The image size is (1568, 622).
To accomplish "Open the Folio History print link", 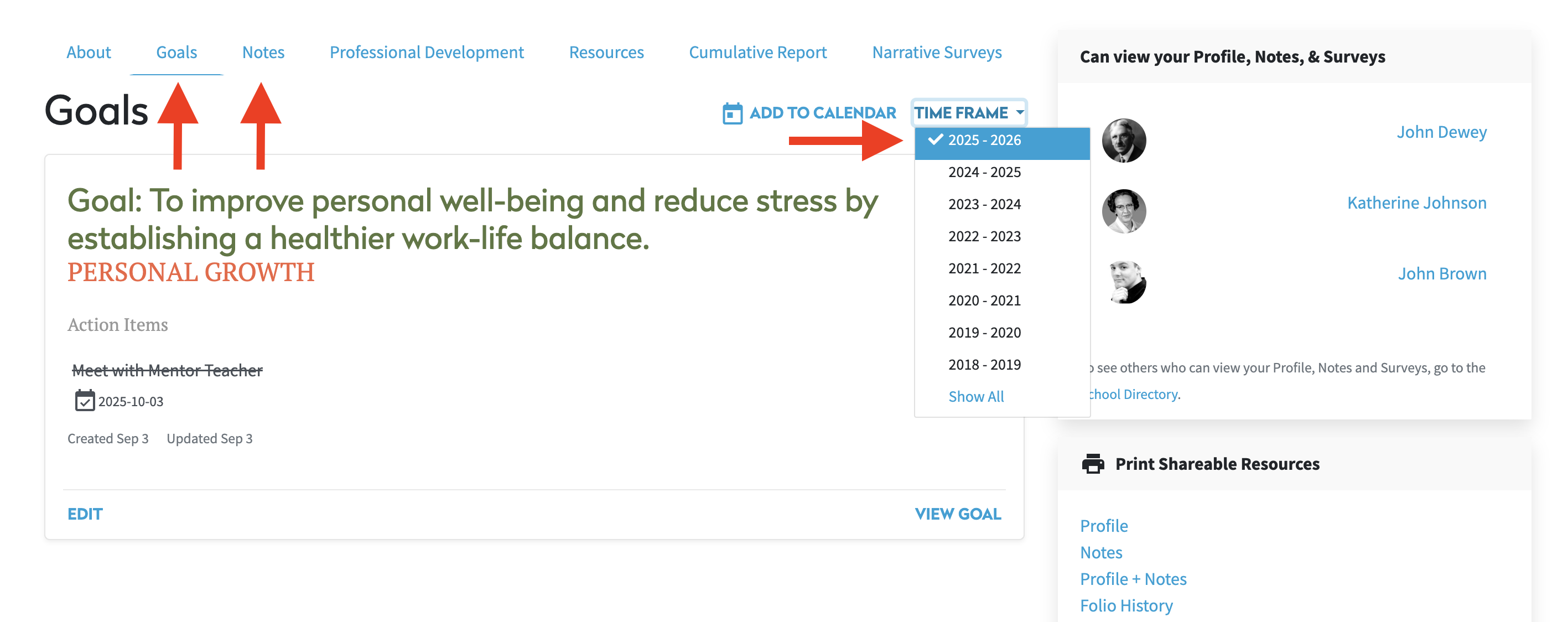I will pos(1126,605).
